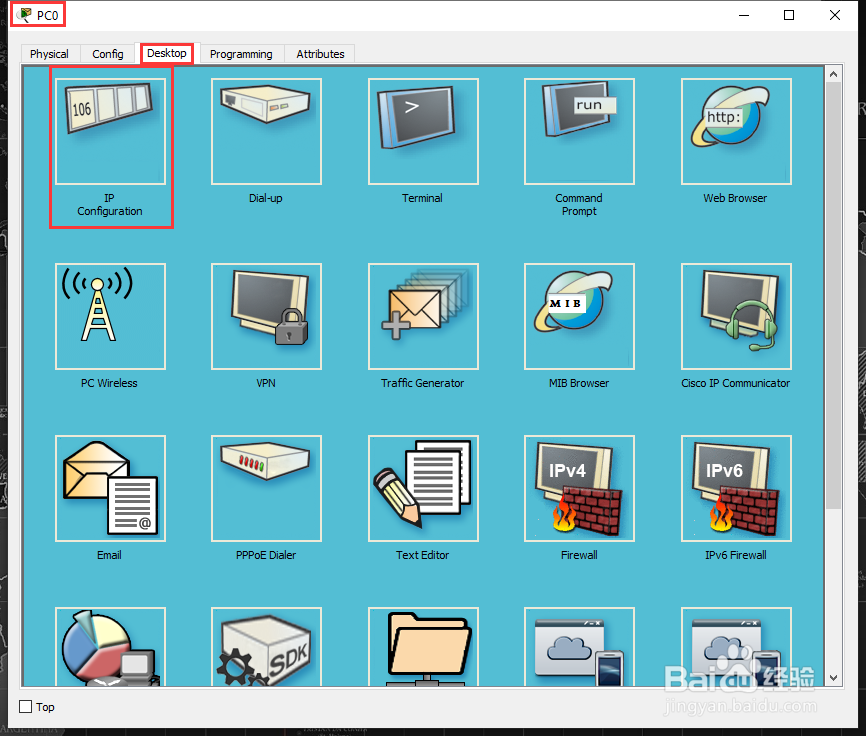Click the MIB Browser label

pyautogui.click(x=579, y=383)
